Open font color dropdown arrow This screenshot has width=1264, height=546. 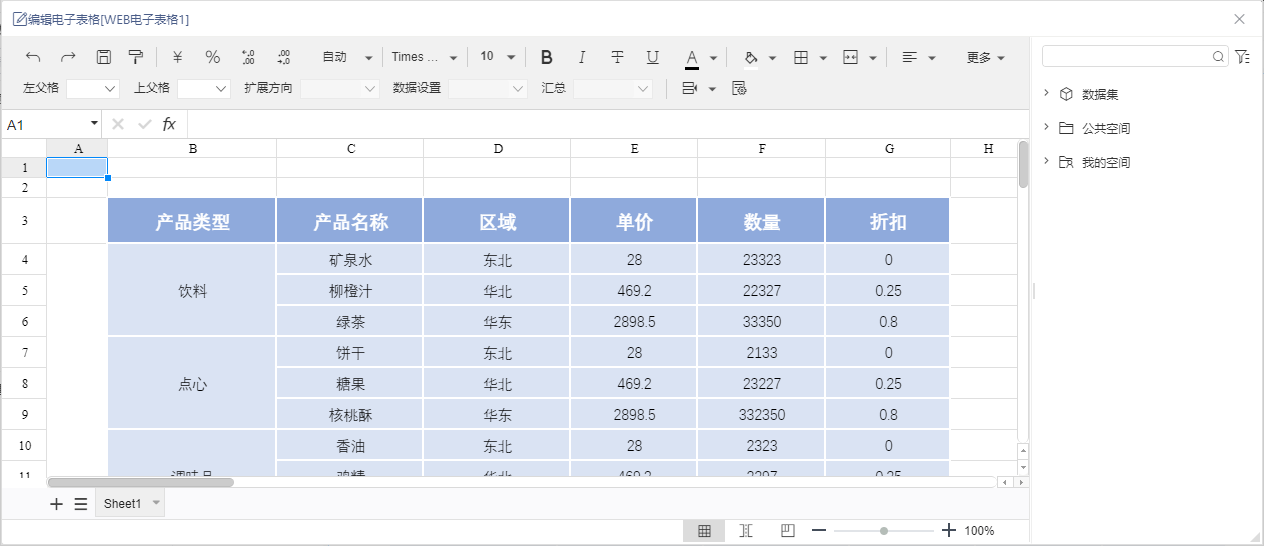pos(713,58)
